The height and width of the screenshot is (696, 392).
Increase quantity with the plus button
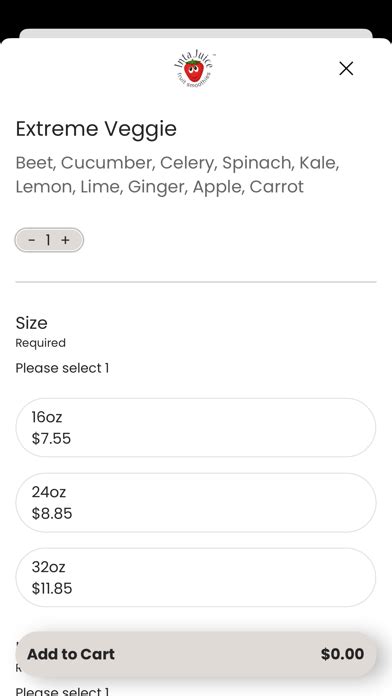pos(65,240)
